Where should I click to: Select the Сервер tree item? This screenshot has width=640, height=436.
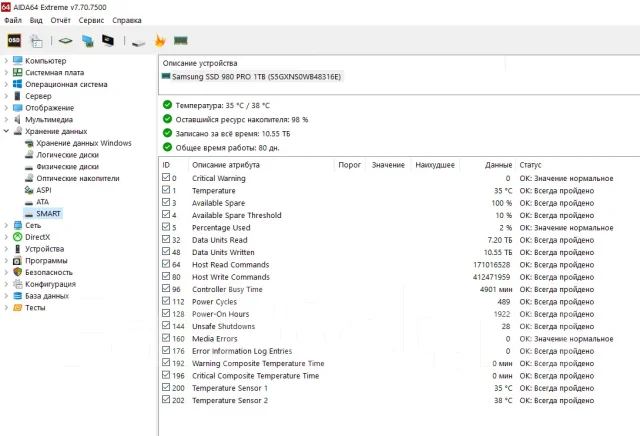click(38, 96)
